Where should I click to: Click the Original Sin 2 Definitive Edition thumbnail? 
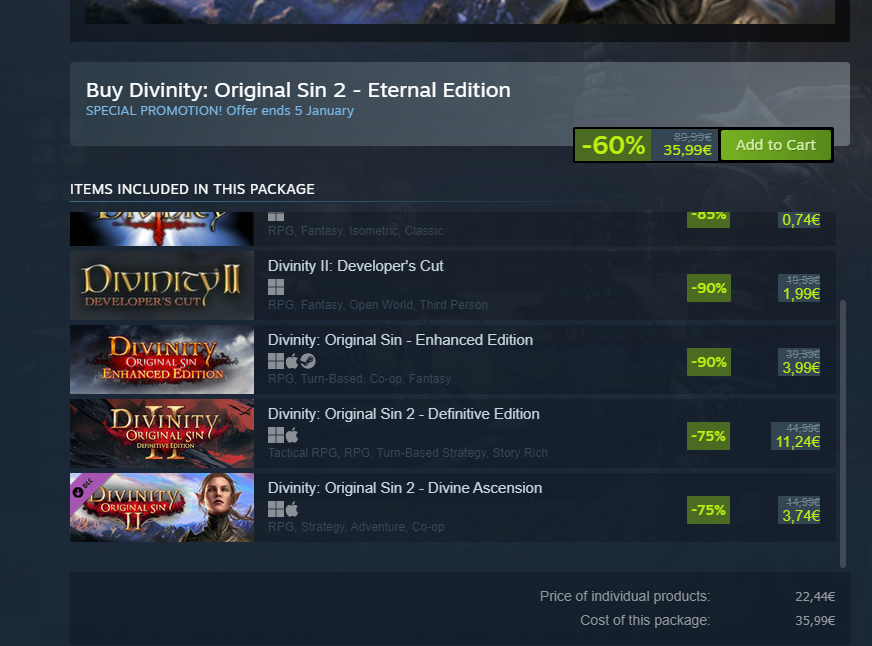point(162,433)
